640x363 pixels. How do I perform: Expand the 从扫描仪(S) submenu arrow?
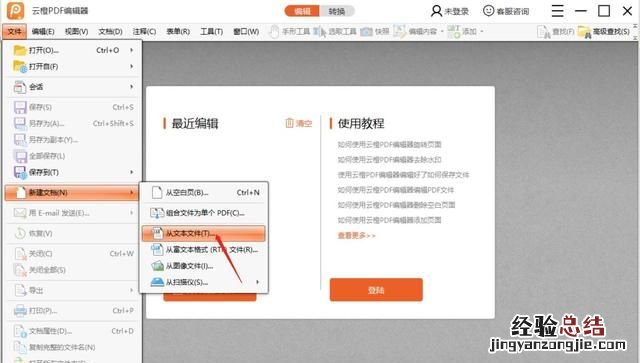(258, 282)
